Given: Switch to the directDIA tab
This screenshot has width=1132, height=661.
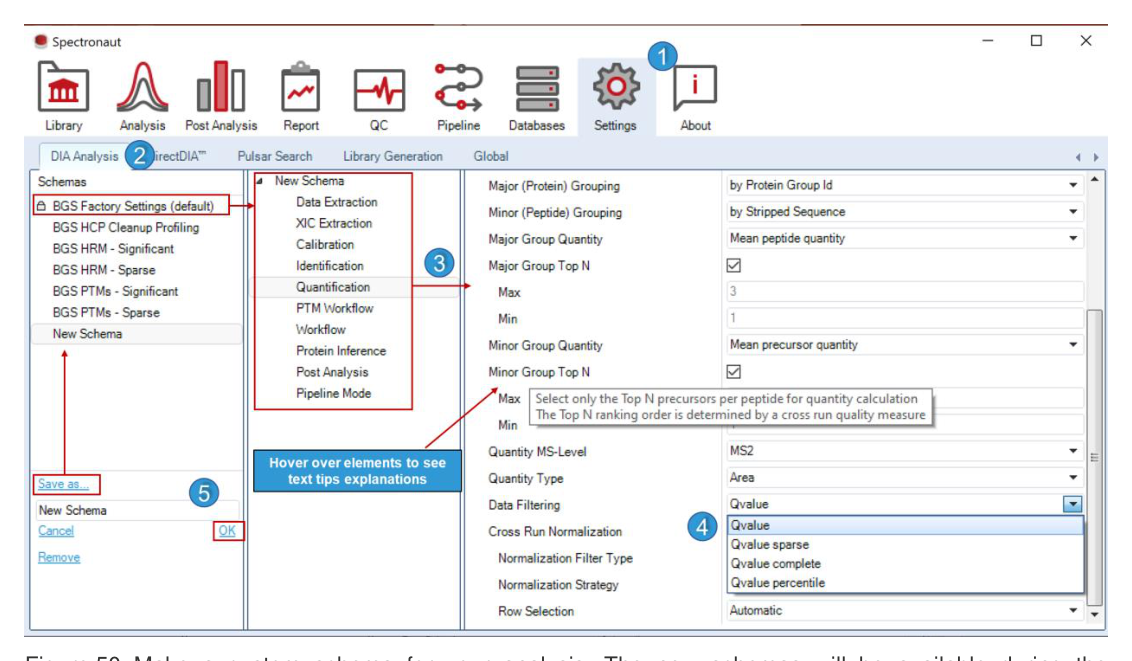Looking at the screenshot, I should [179, 156].
